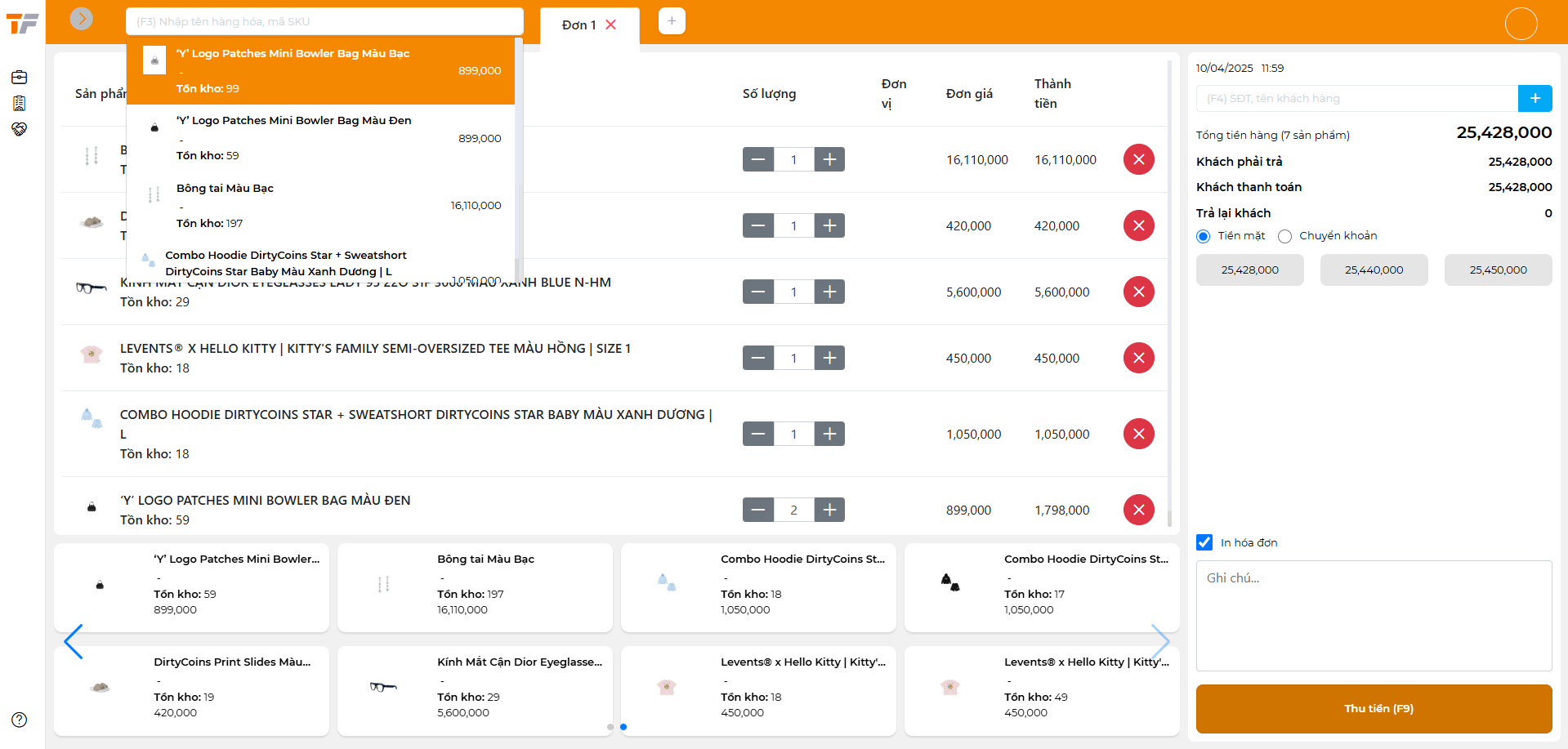
Task: Go to next product page arrow
Action: click(1160, 641)
